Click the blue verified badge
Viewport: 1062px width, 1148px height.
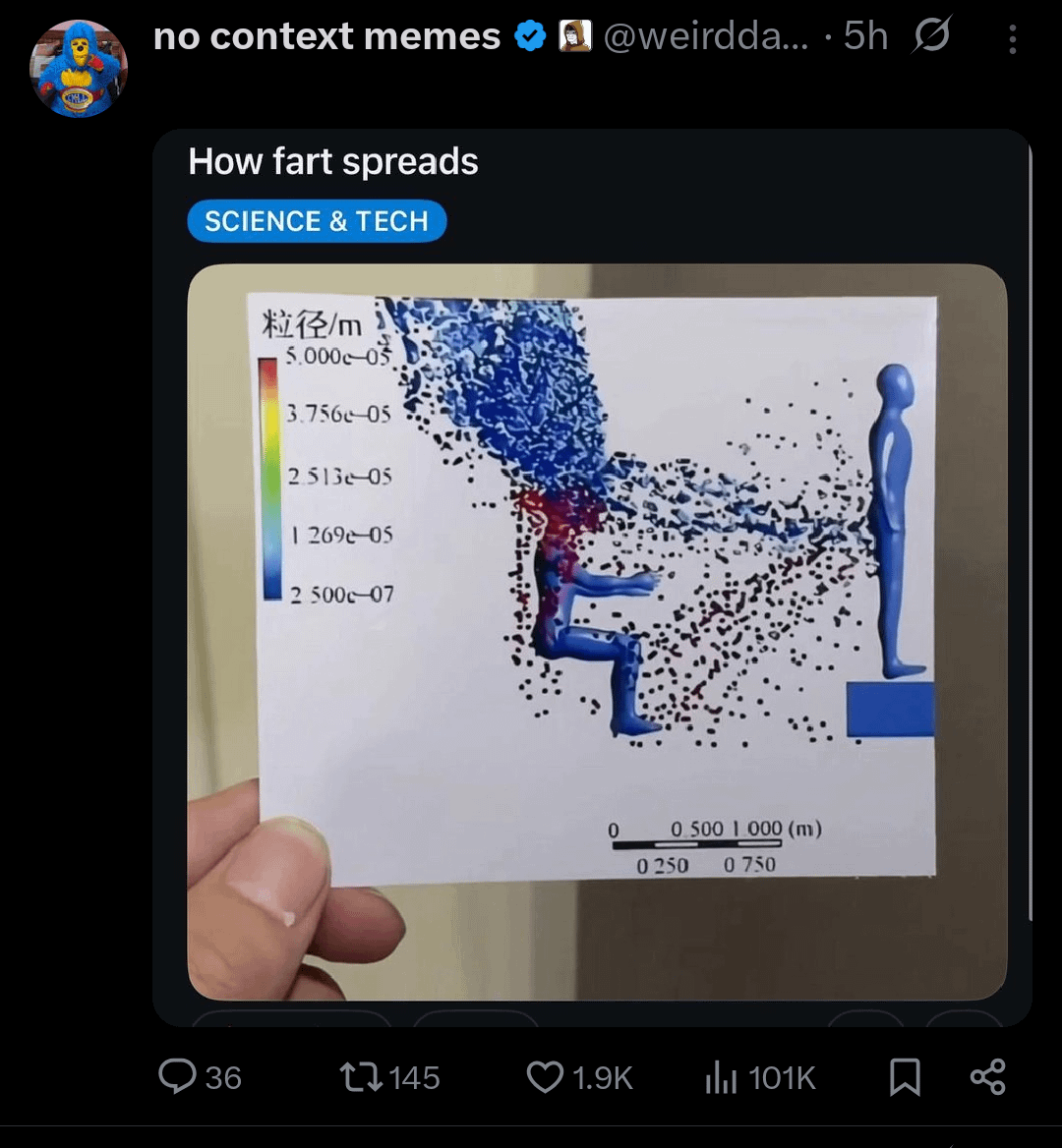click(530, 35)
